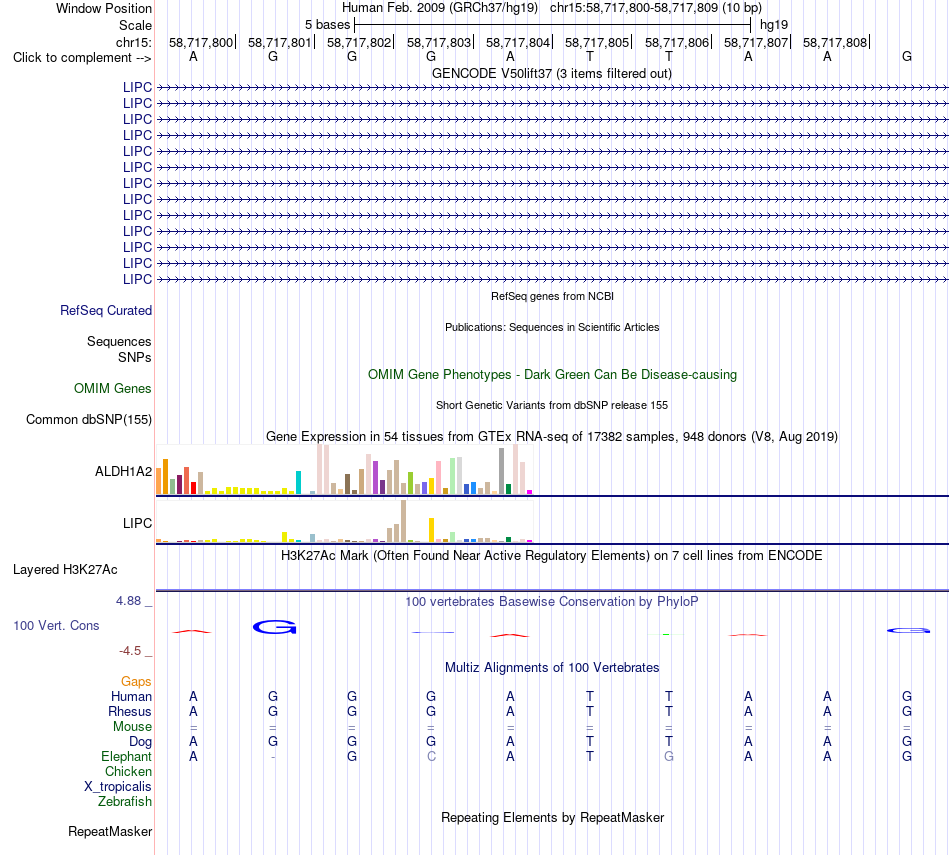Open the 100 Vert. Cons track label

[x=56, y=625]
